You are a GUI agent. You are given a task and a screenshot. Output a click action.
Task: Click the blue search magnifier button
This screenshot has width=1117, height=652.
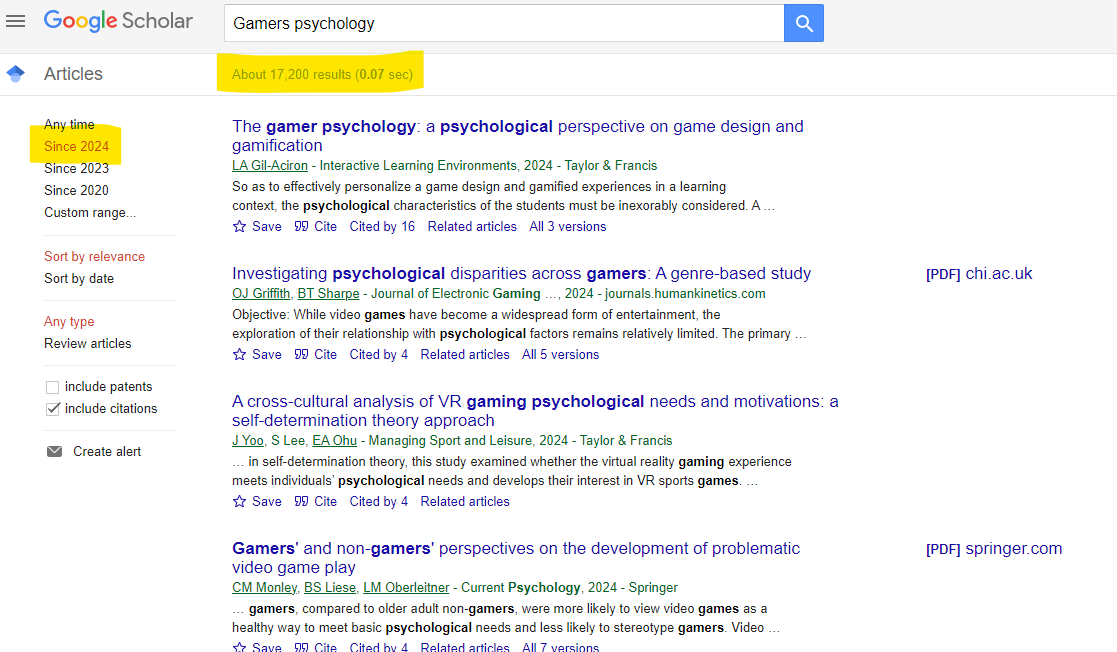tap(804, 24)
